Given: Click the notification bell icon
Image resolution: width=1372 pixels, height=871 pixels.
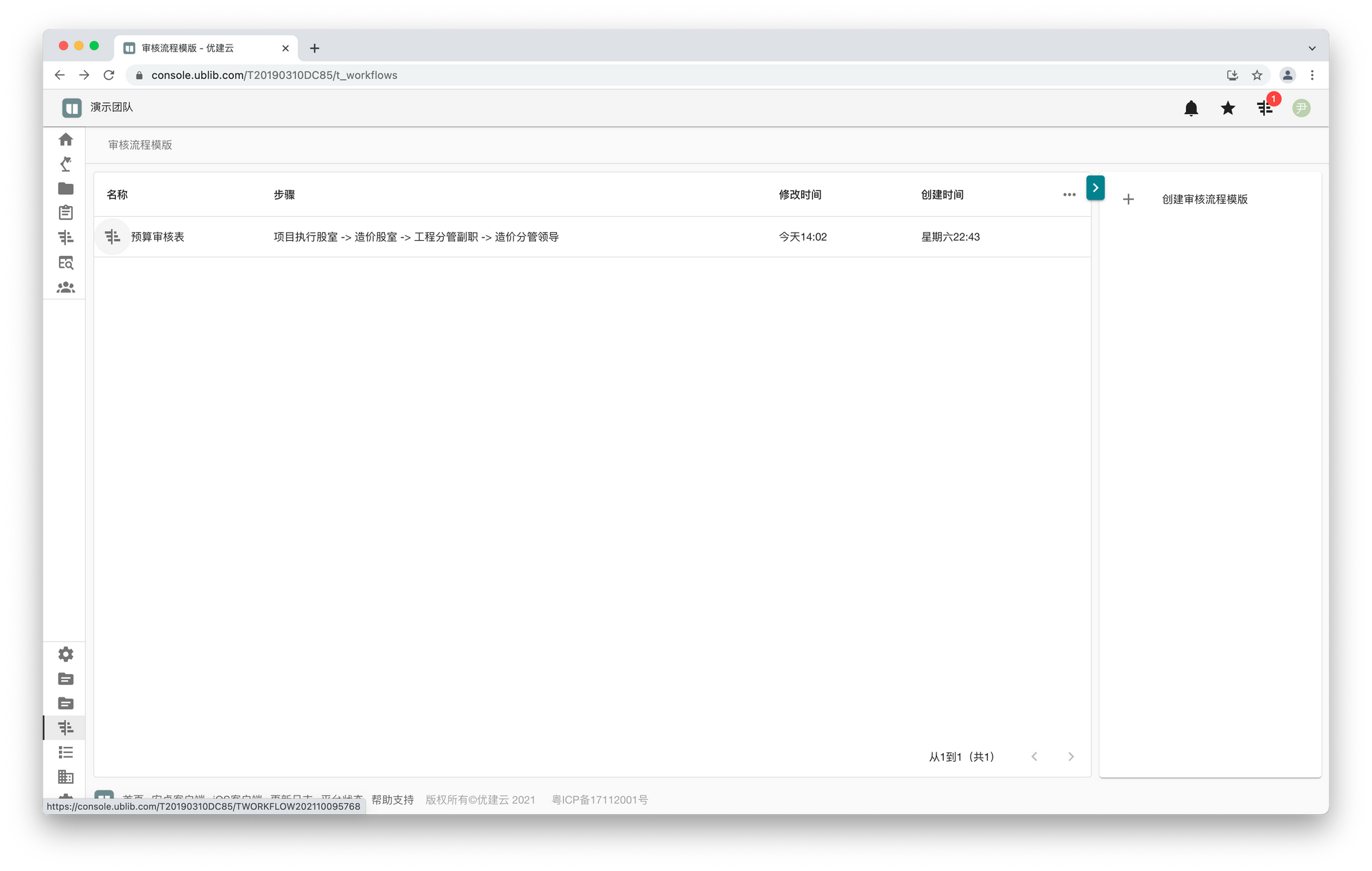Looking at the screenshot, I should point(1191,108).
